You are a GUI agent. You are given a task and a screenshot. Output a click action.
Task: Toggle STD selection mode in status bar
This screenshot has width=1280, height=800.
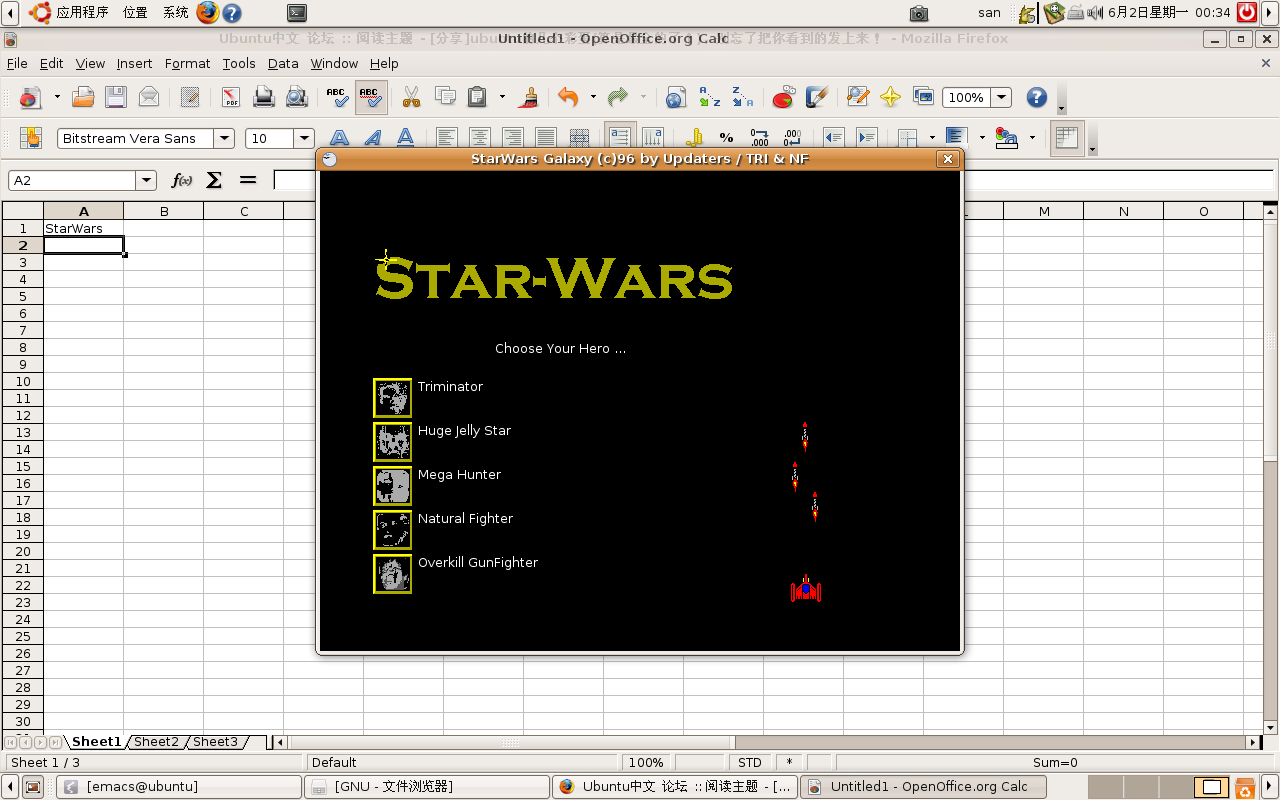[750, 763]
